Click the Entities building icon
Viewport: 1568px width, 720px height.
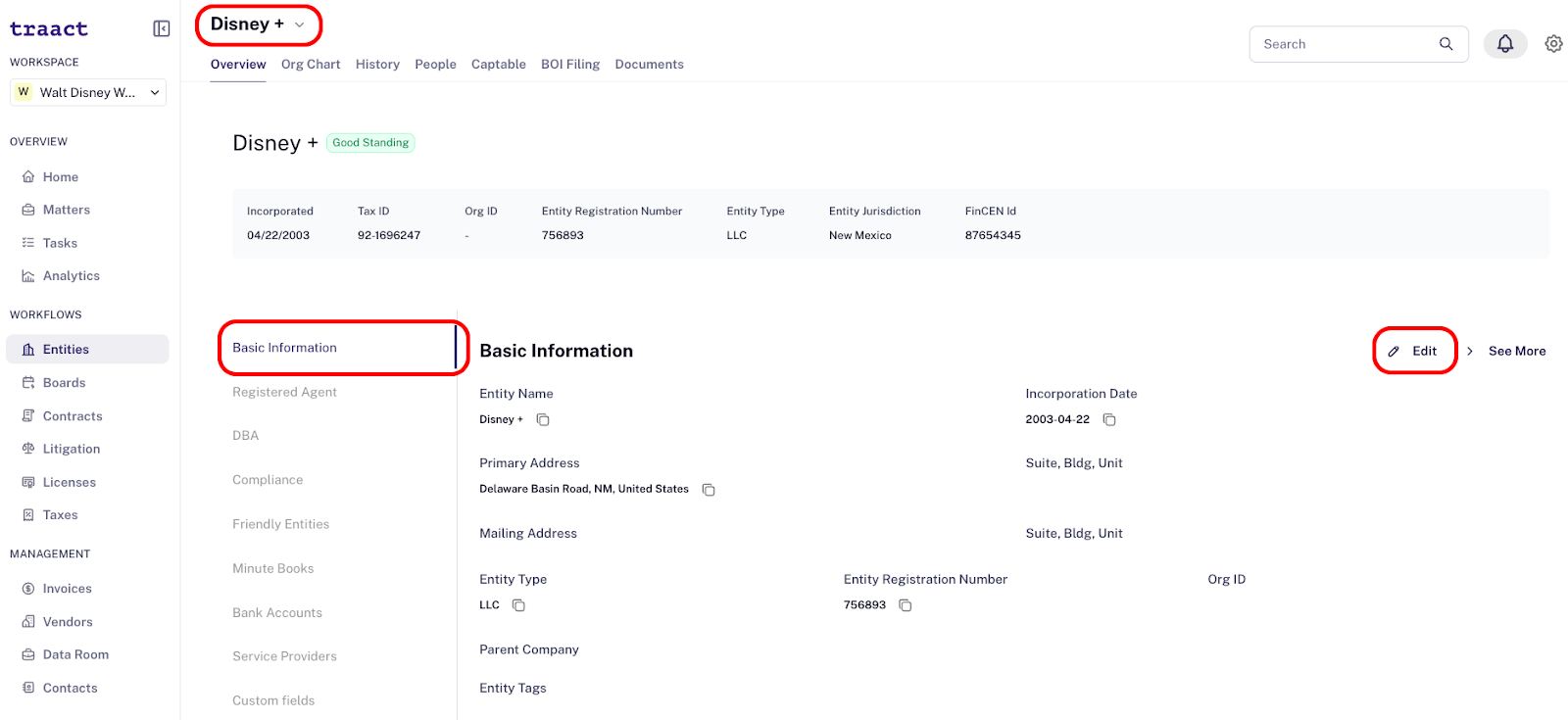pos(28,350)
